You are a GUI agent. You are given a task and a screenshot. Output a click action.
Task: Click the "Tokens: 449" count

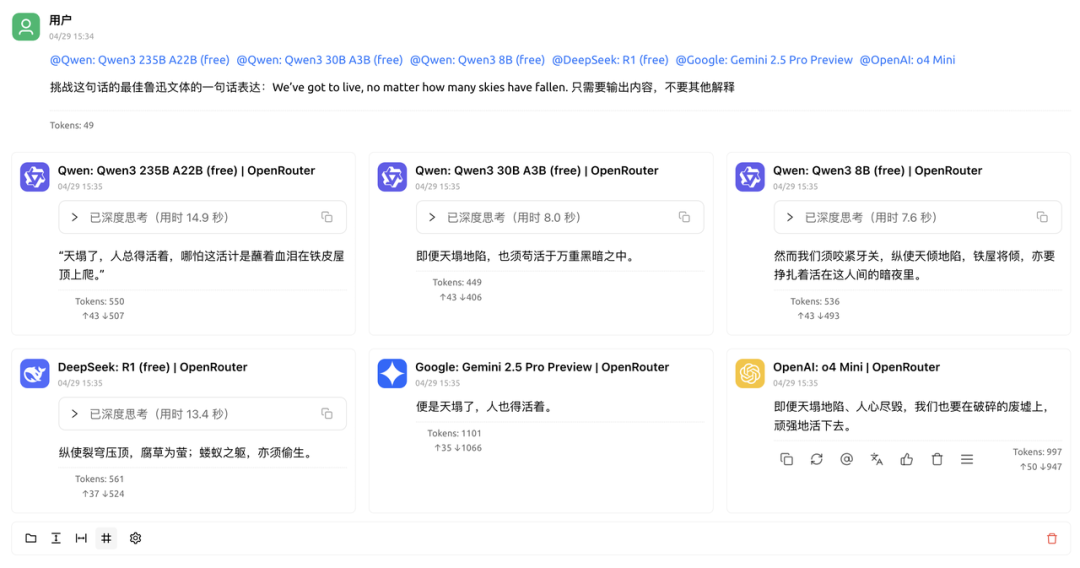[457, 282]
